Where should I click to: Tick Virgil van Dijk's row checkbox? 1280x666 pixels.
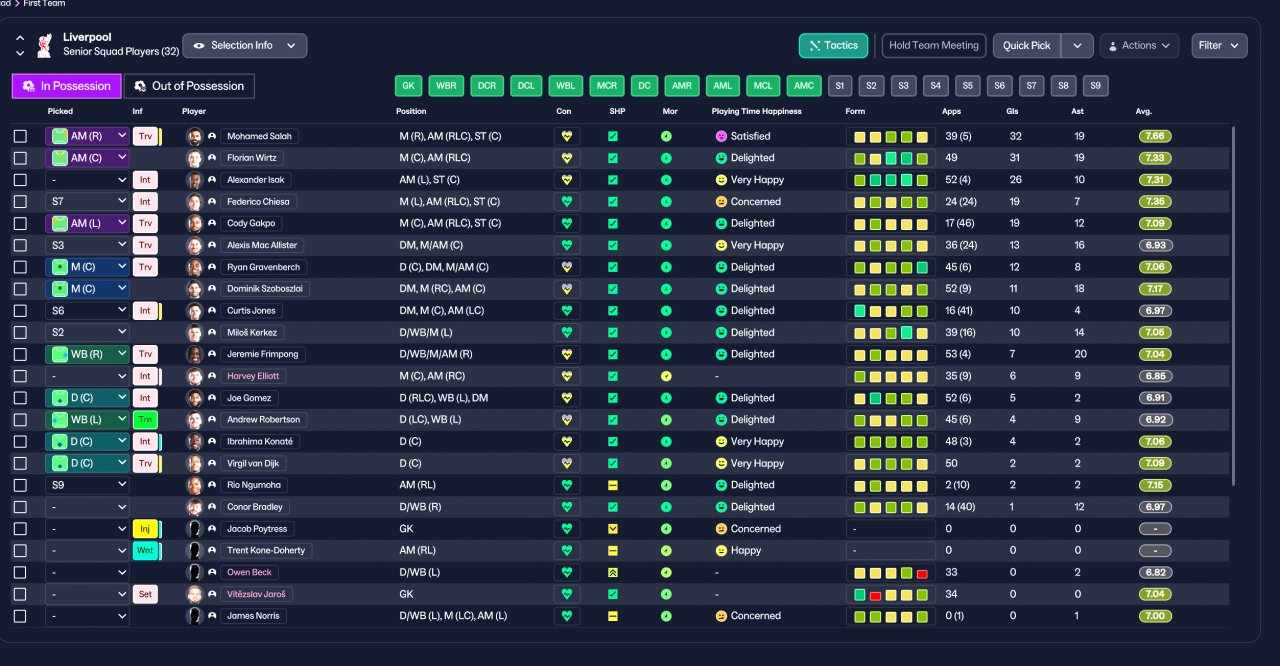[x=20, y=463]
